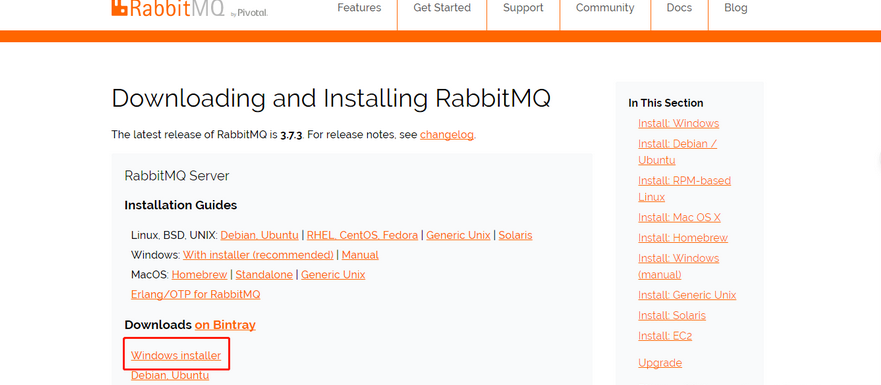Open sidebar Install: Debian / Ubuntu link
Viewport: 881px width, 385px height.
(x=678, y=152)
